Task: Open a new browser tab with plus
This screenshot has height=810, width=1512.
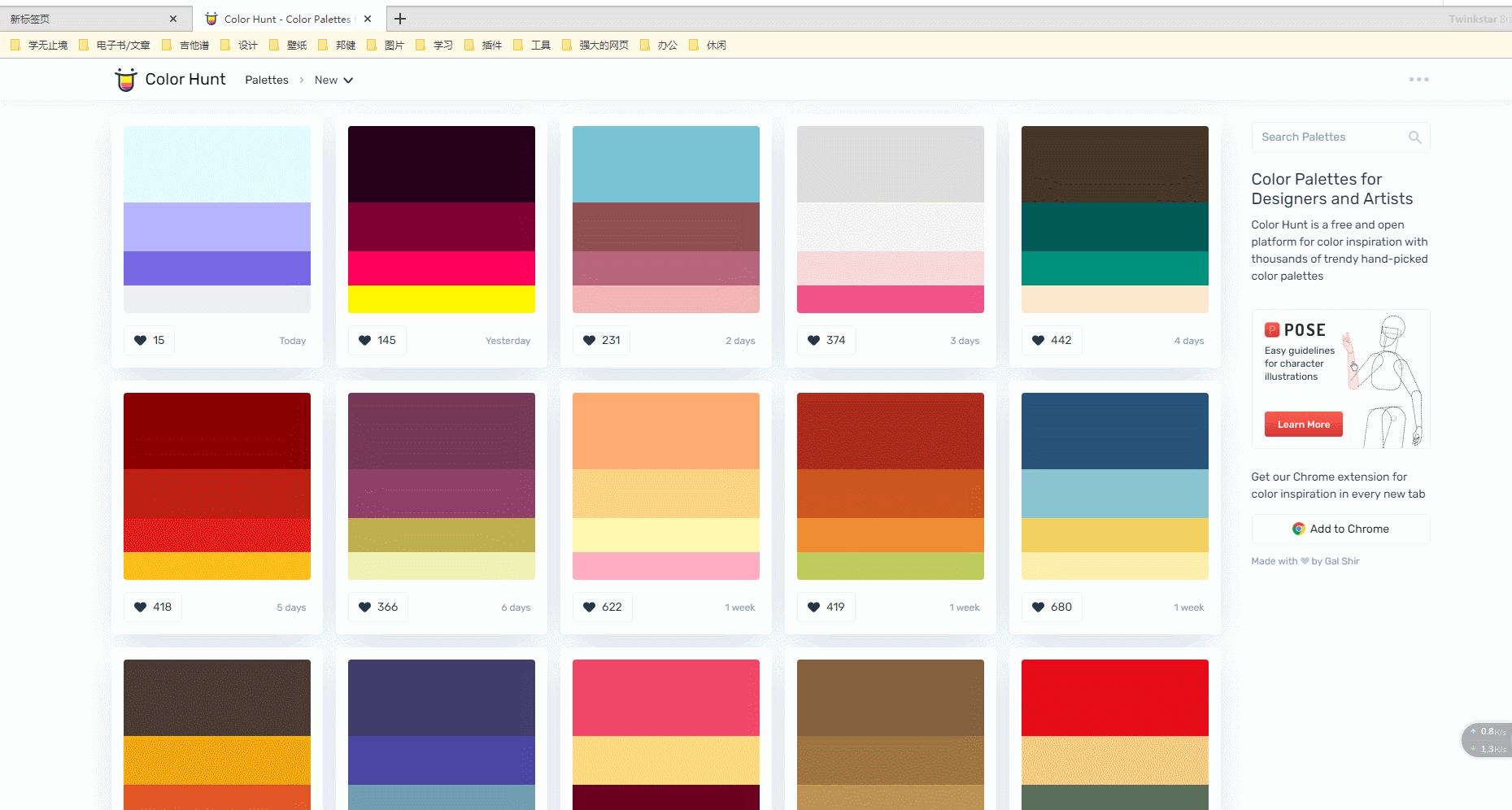Action: (x=399, y=19)
